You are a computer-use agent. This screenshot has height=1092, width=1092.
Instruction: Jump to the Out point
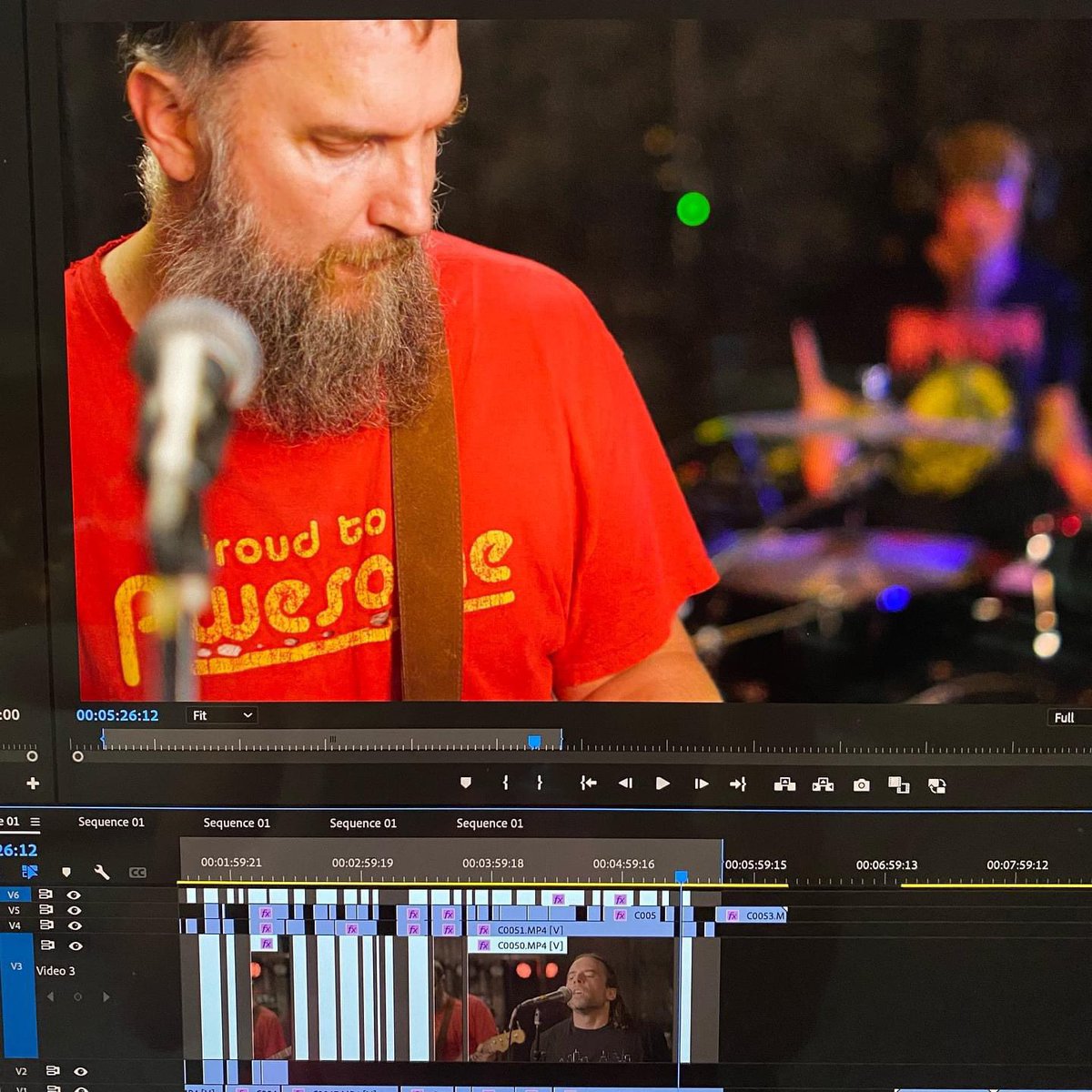[x=738, y=784]
